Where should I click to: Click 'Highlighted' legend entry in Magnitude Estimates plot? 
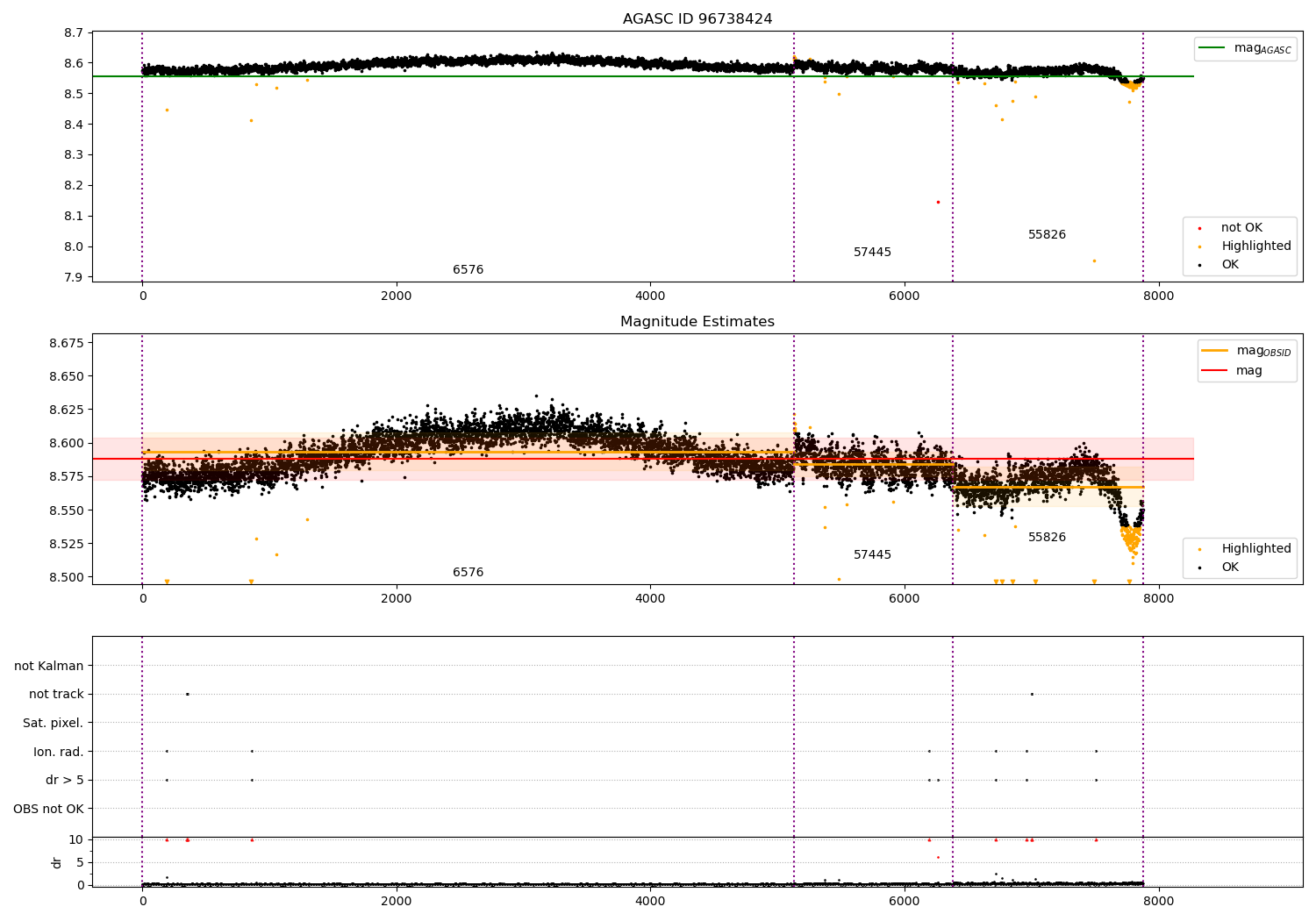coord(1256,548)
